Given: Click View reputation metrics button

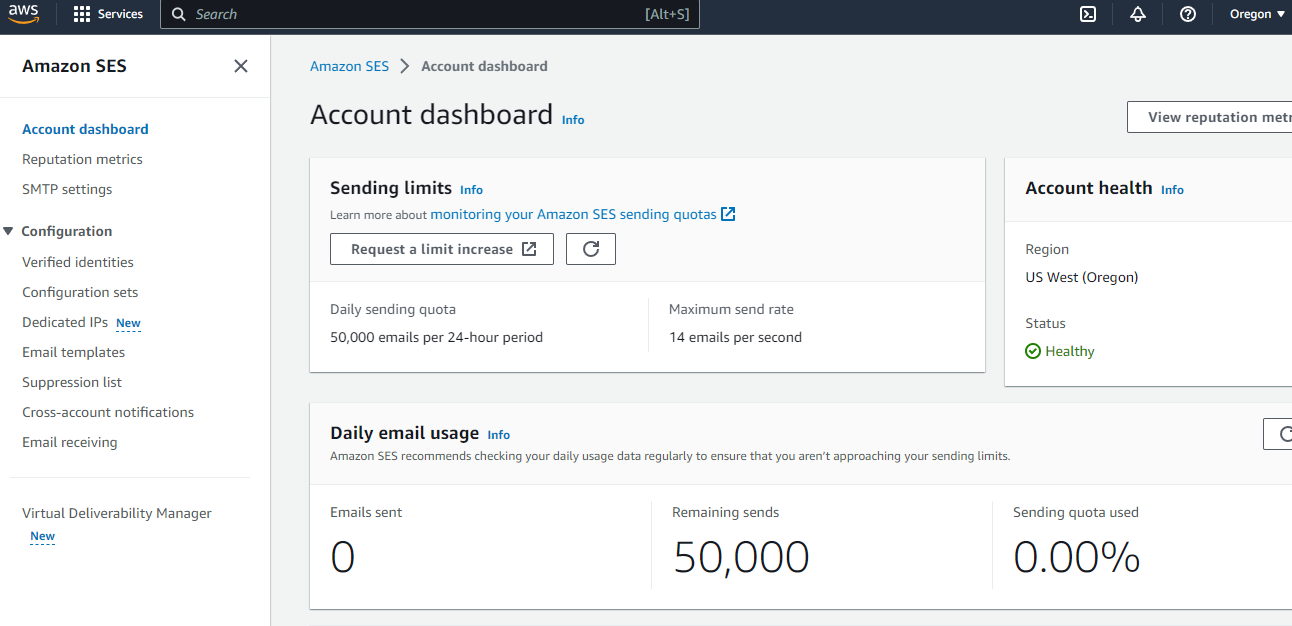Looking at the screenshot, I should (1210, 117).
